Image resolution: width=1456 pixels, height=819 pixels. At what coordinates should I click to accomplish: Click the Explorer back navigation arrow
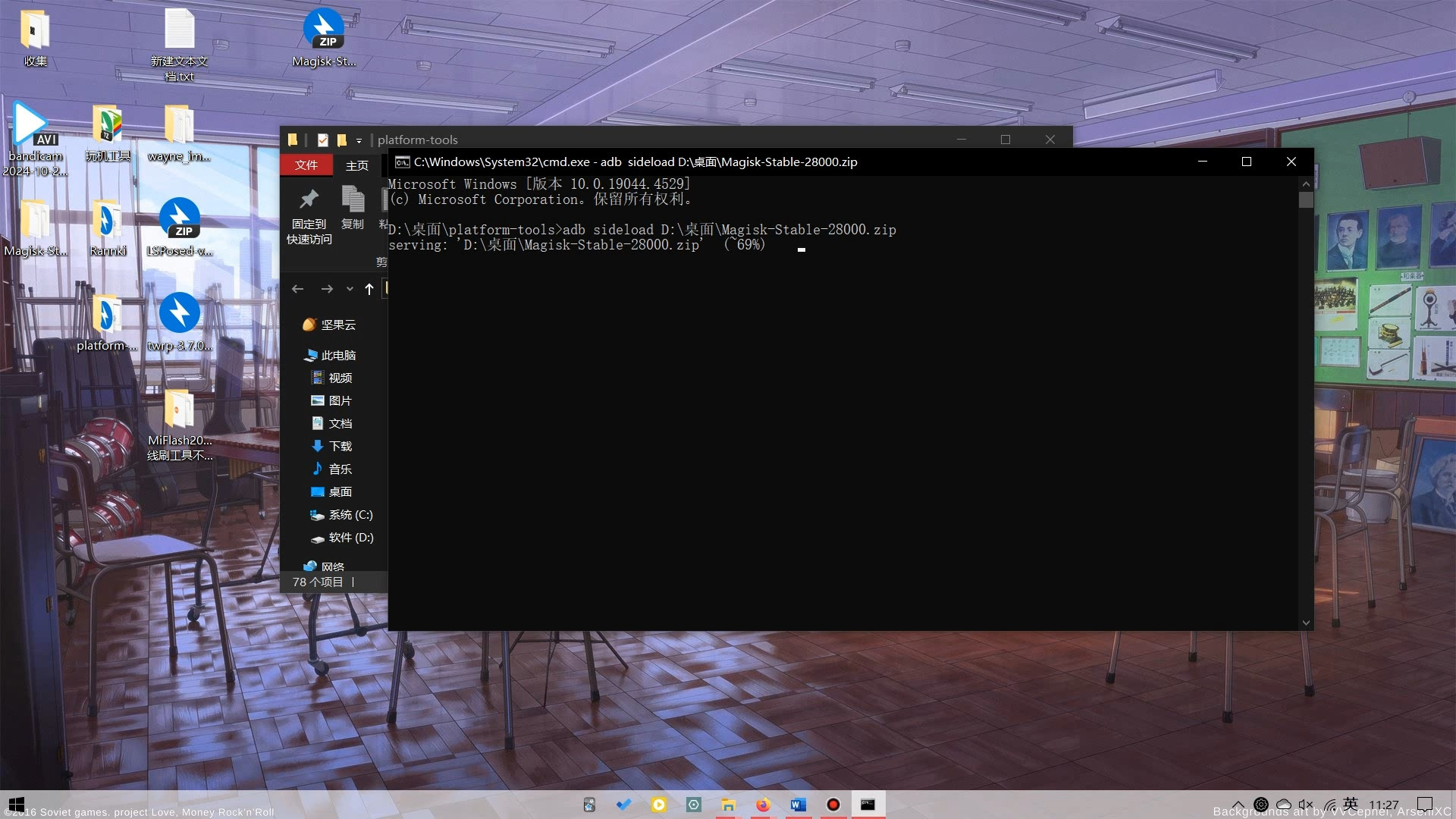tap(298, 289)
